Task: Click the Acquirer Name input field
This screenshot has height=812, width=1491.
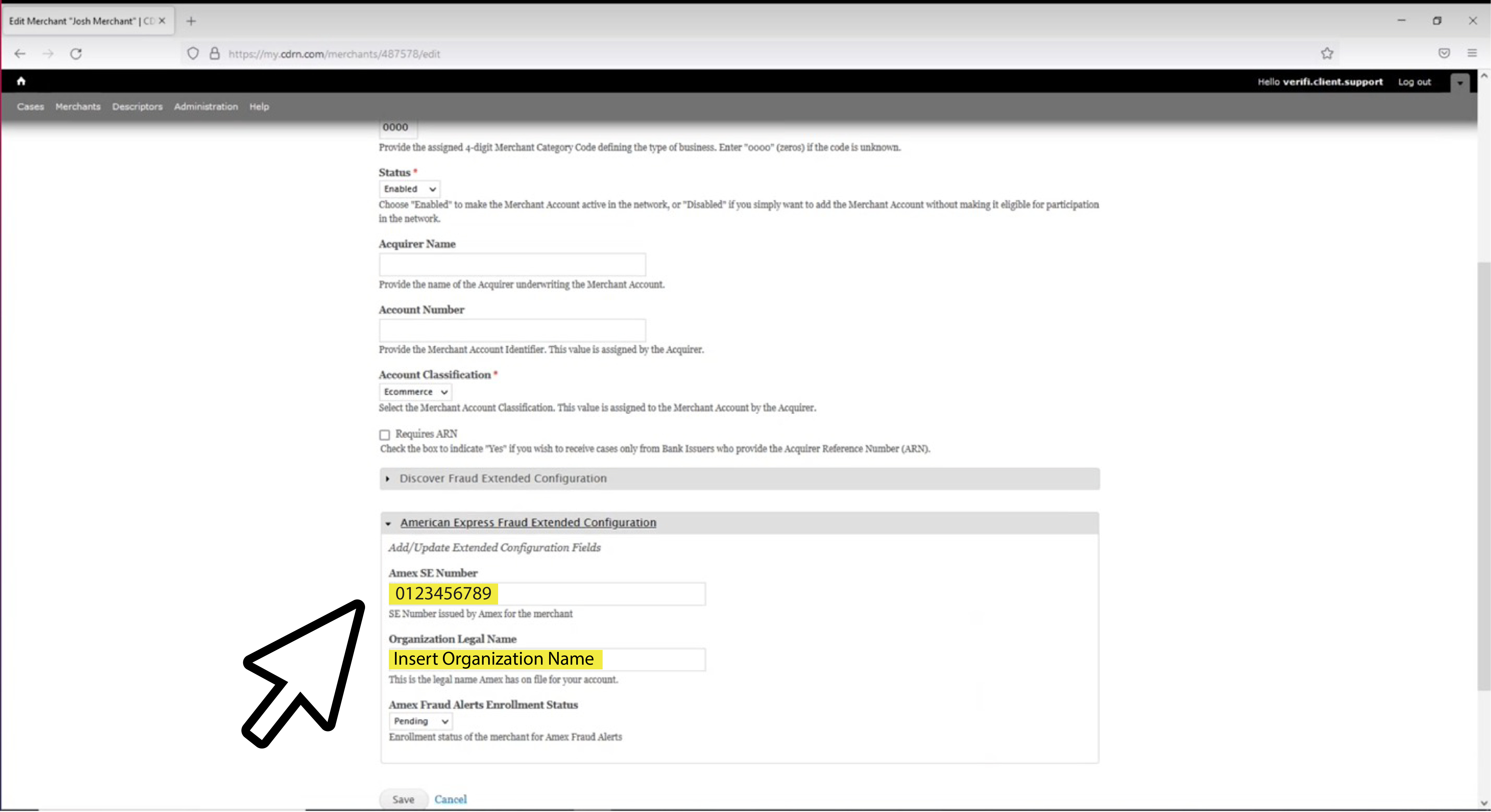Action: [x=512, y=264]
